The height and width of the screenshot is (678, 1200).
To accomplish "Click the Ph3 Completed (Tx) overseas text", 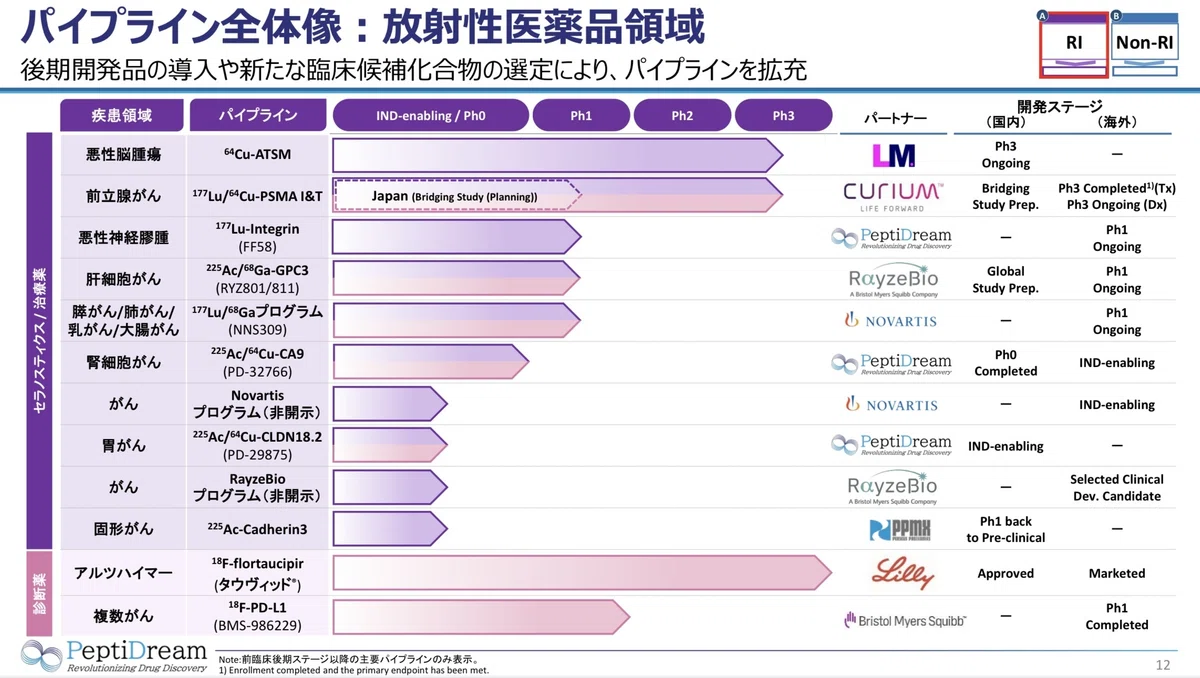I will 1116,188.
